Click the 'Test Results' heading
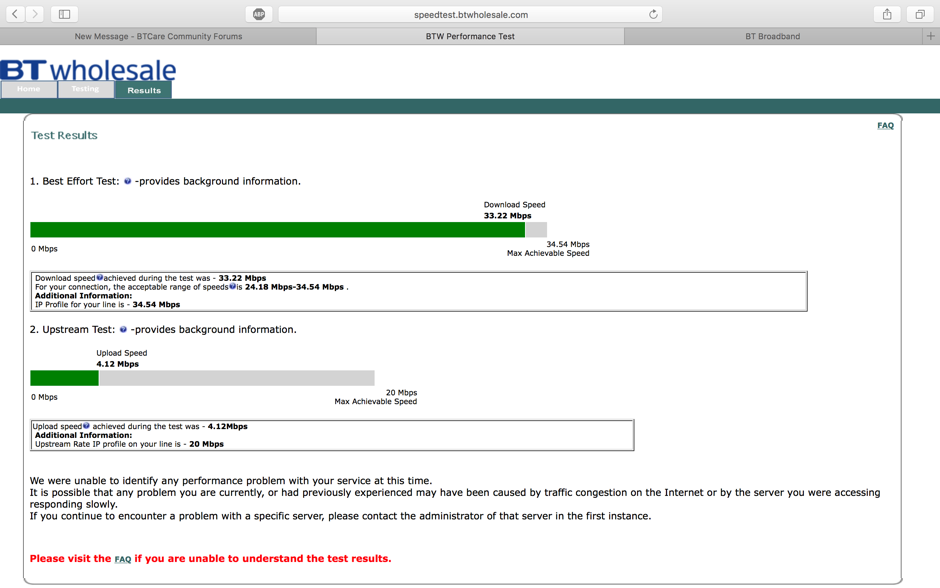The image size is (940, 588). pos(64,135)
